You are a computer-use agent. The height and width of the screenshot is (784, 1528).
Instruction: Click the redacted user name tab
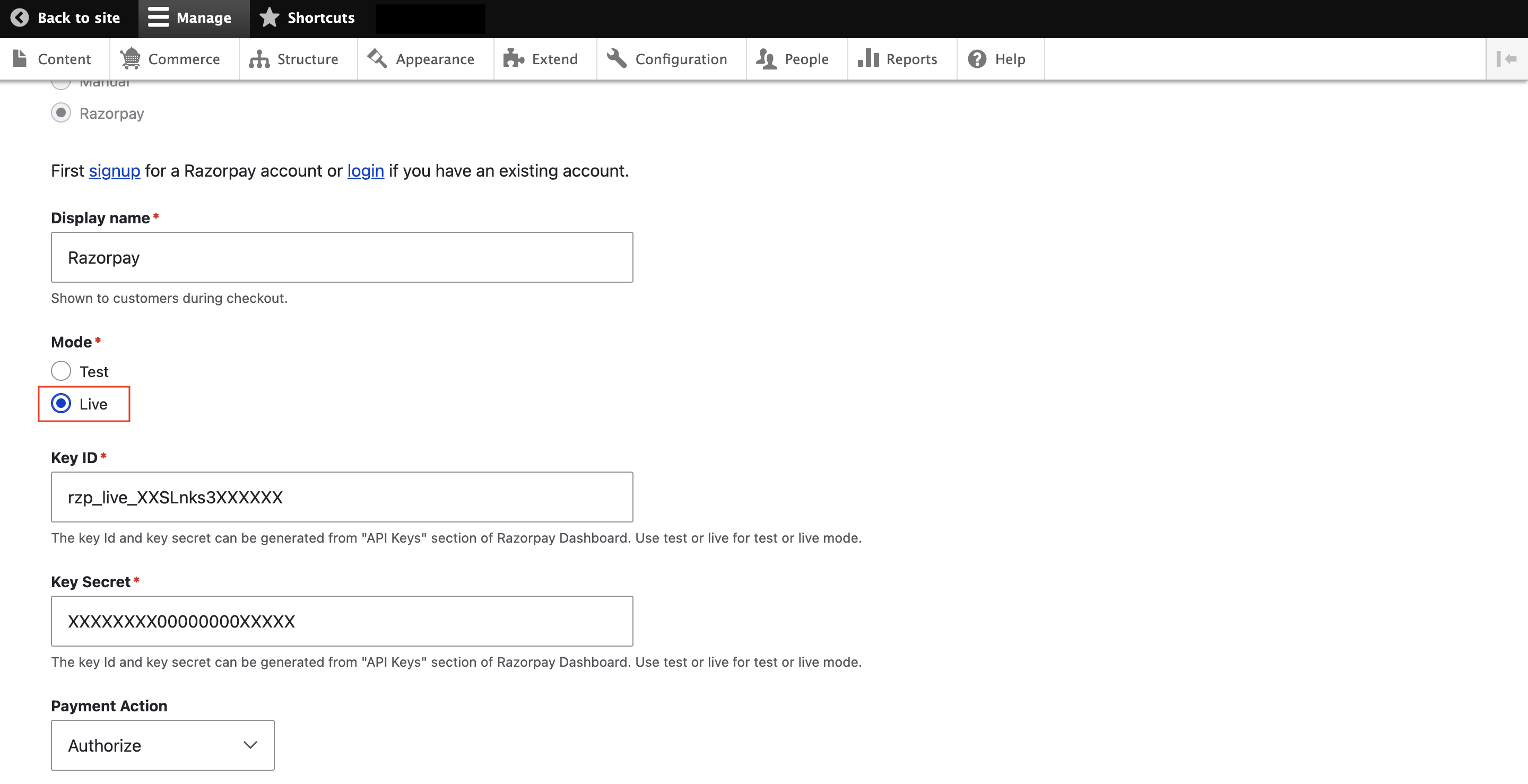click(x=431, y=19)
